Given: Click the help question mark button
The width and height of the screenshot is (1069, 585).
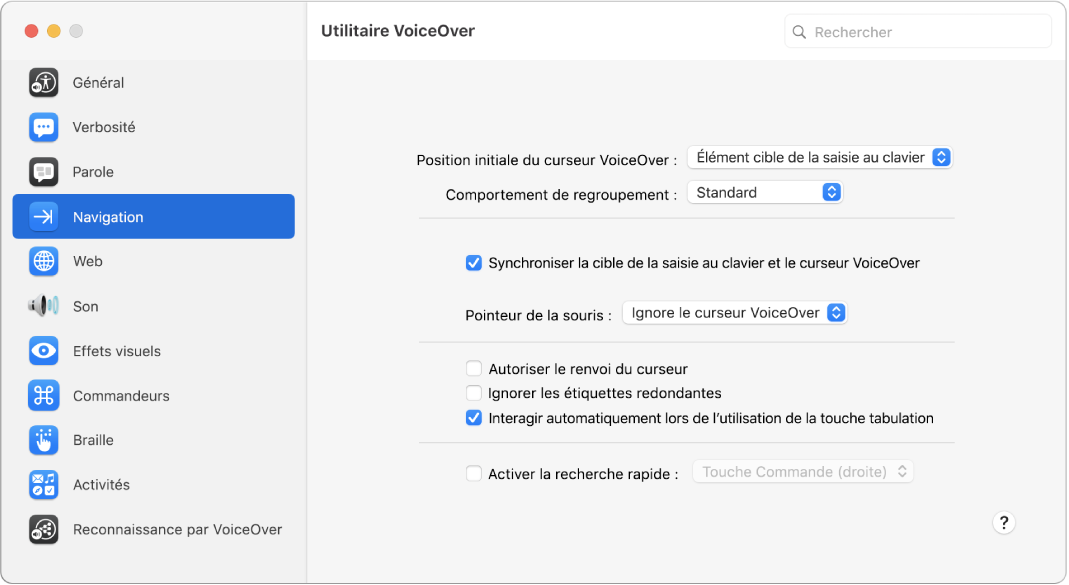Looking at the screenshot, I should (x=1004, y=522).
